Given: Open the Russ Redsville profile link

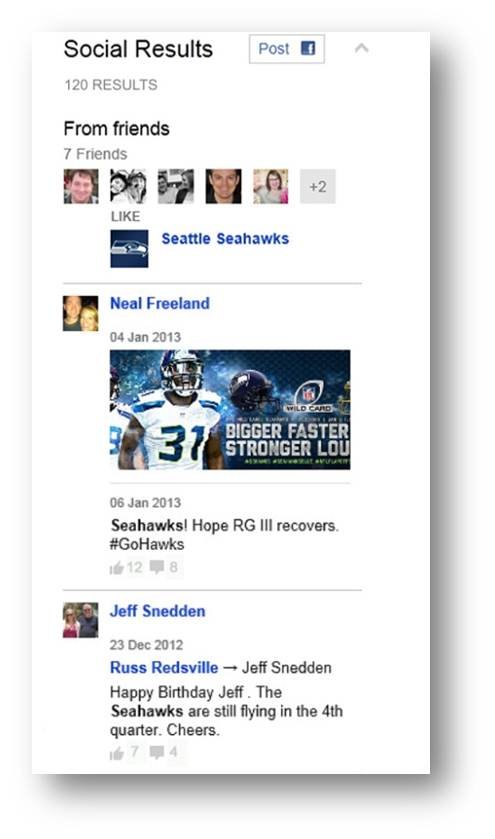Looking at the screenshot, I should pos(164,668).
